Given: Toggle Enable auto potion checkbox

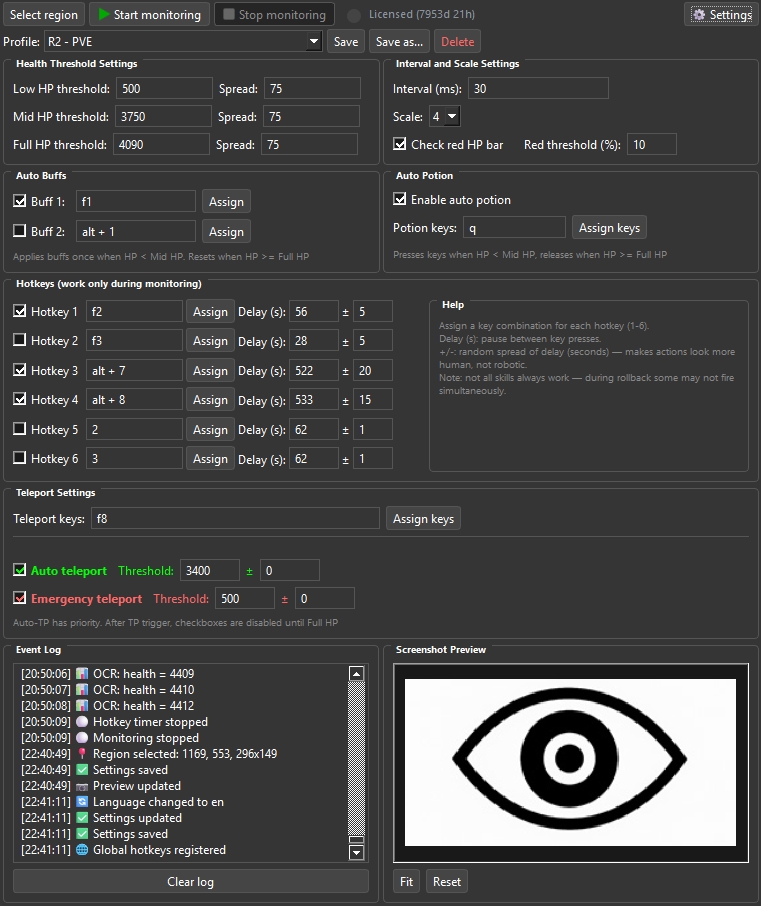Looking at the screenshot, I should coord(399,199).
